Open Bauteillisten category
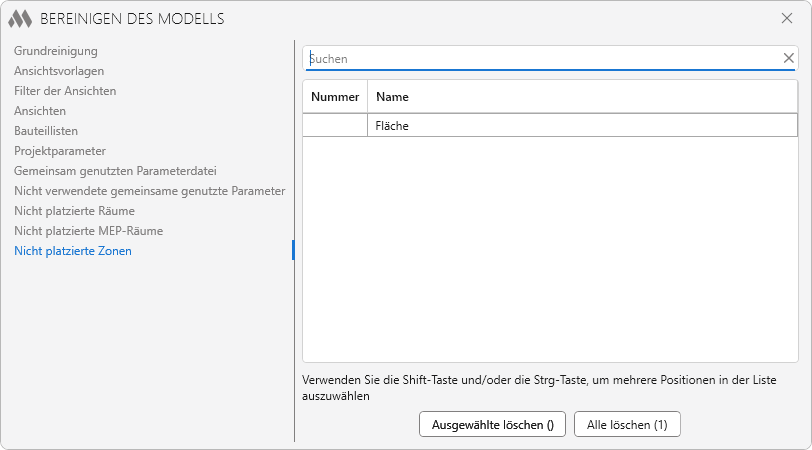Screen dimensions: 812x450 46,131
